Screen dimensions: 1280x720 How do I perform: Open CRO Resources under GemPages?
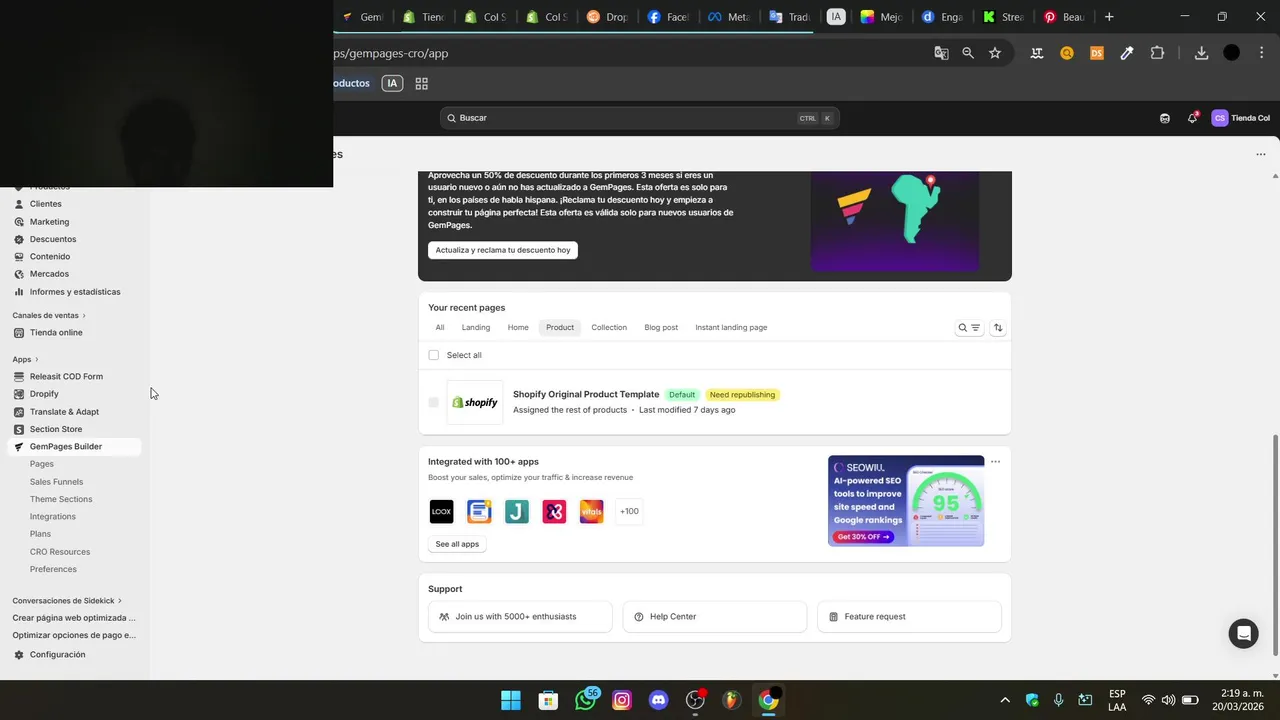pyautogui.click(x=60, y=552)
